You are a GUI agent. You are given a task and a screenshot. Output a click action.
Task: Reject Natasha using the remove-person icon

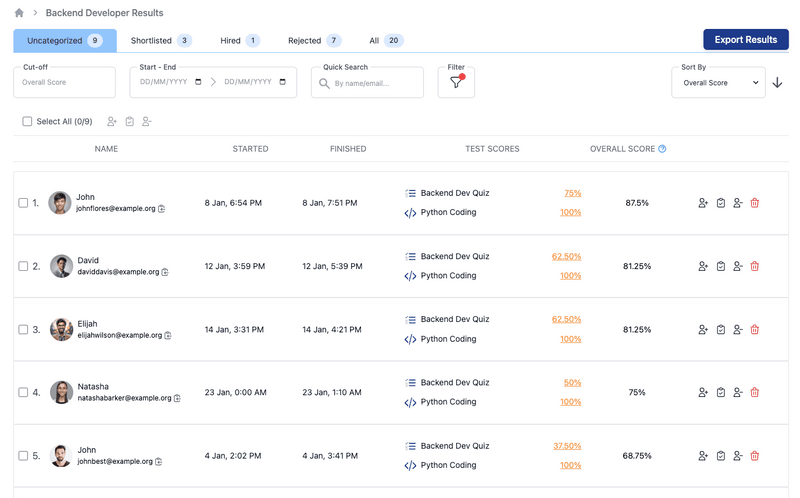coord(737,393)
